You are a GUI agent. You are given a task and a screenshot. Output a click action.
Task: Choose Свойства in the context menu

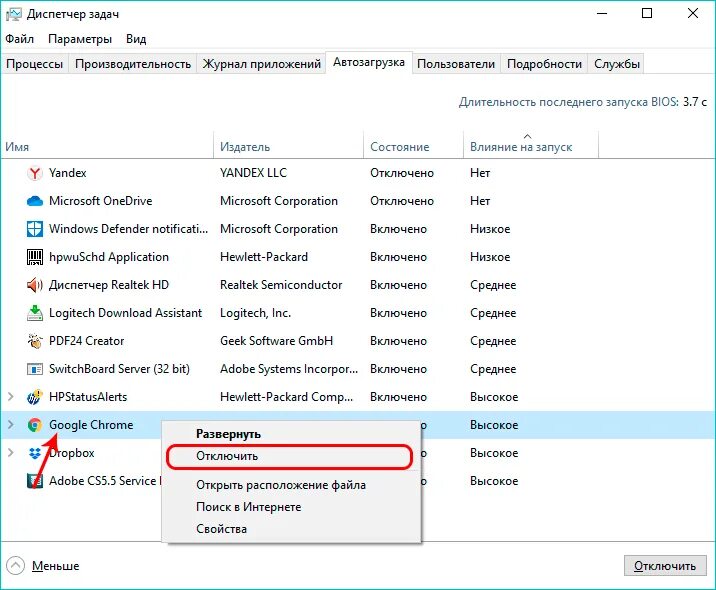(x=291, y=529)
